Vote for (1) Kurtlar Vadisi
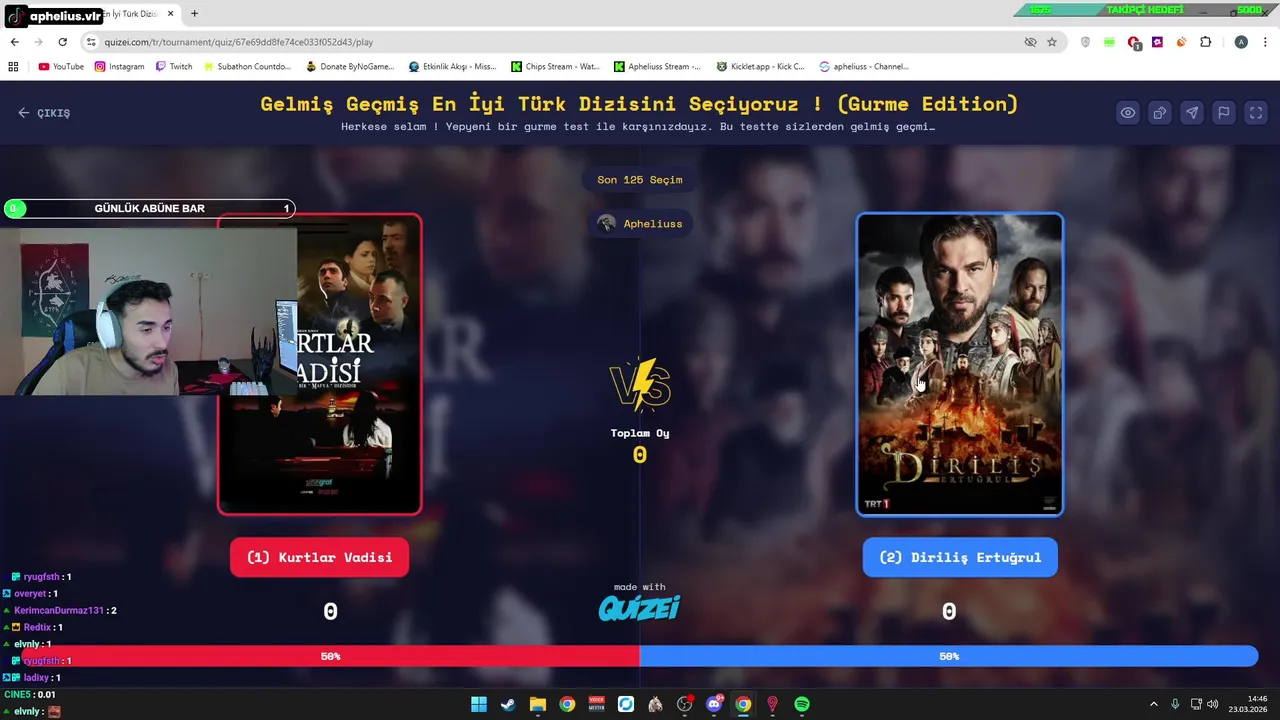The height and width of the screenshot is (720, 1280). [x=319, y=557]
